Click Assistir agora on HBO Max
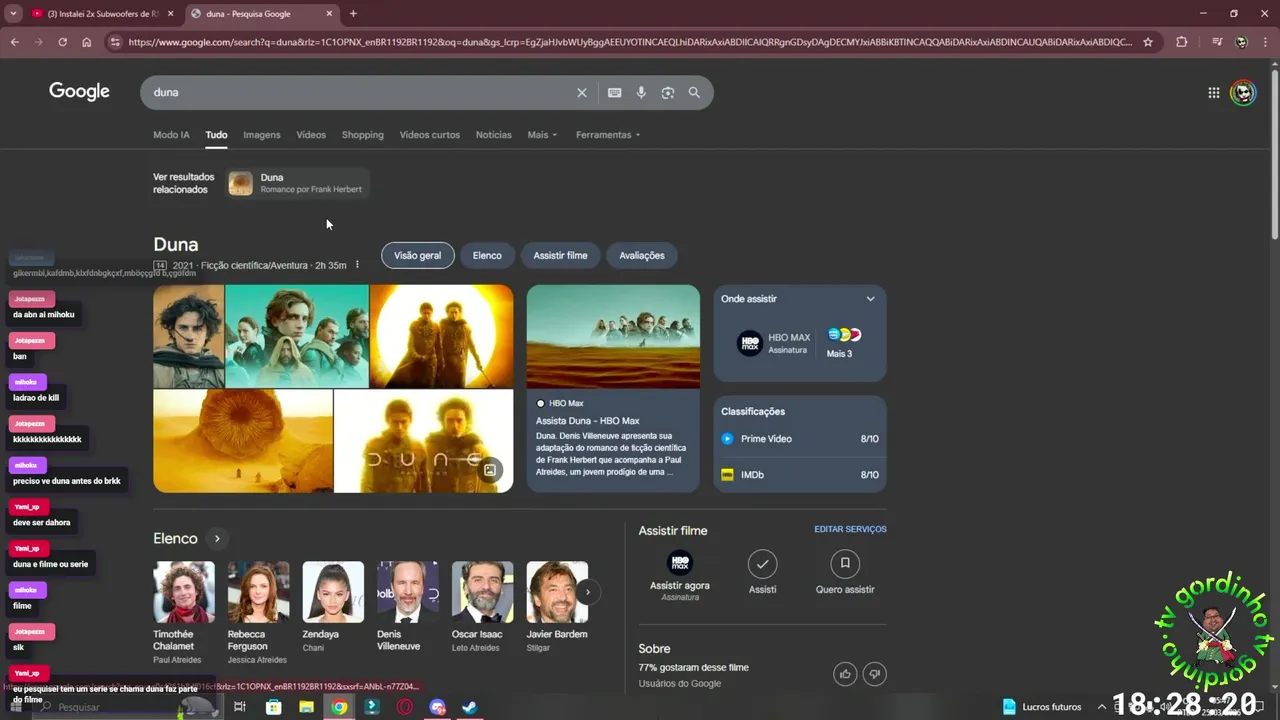The height and width of the screenshot is (720, 1280). click(x=680, y=576)
